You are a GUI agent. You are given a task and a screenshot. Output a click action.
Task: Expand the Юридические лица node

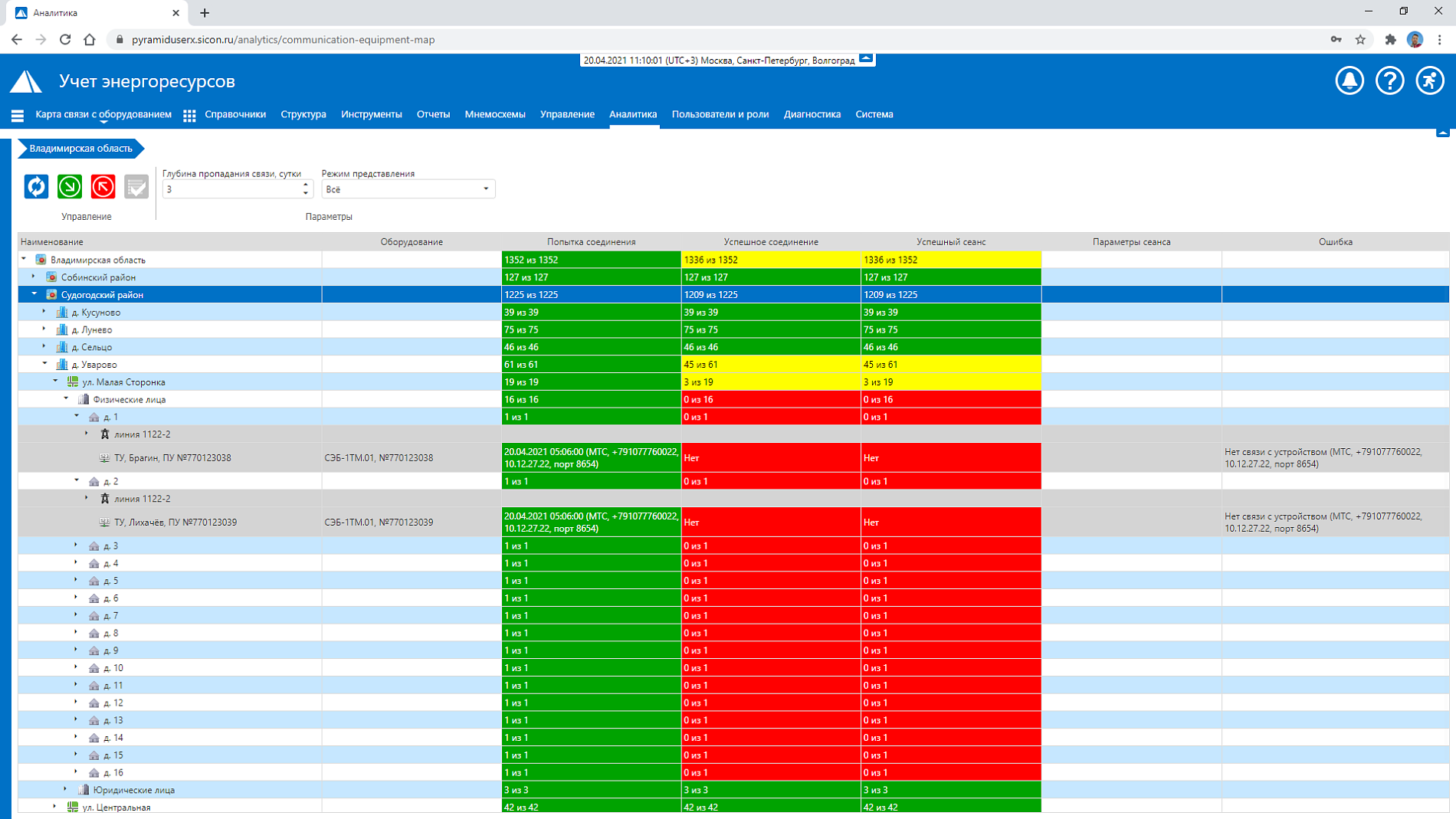(65, 789)
